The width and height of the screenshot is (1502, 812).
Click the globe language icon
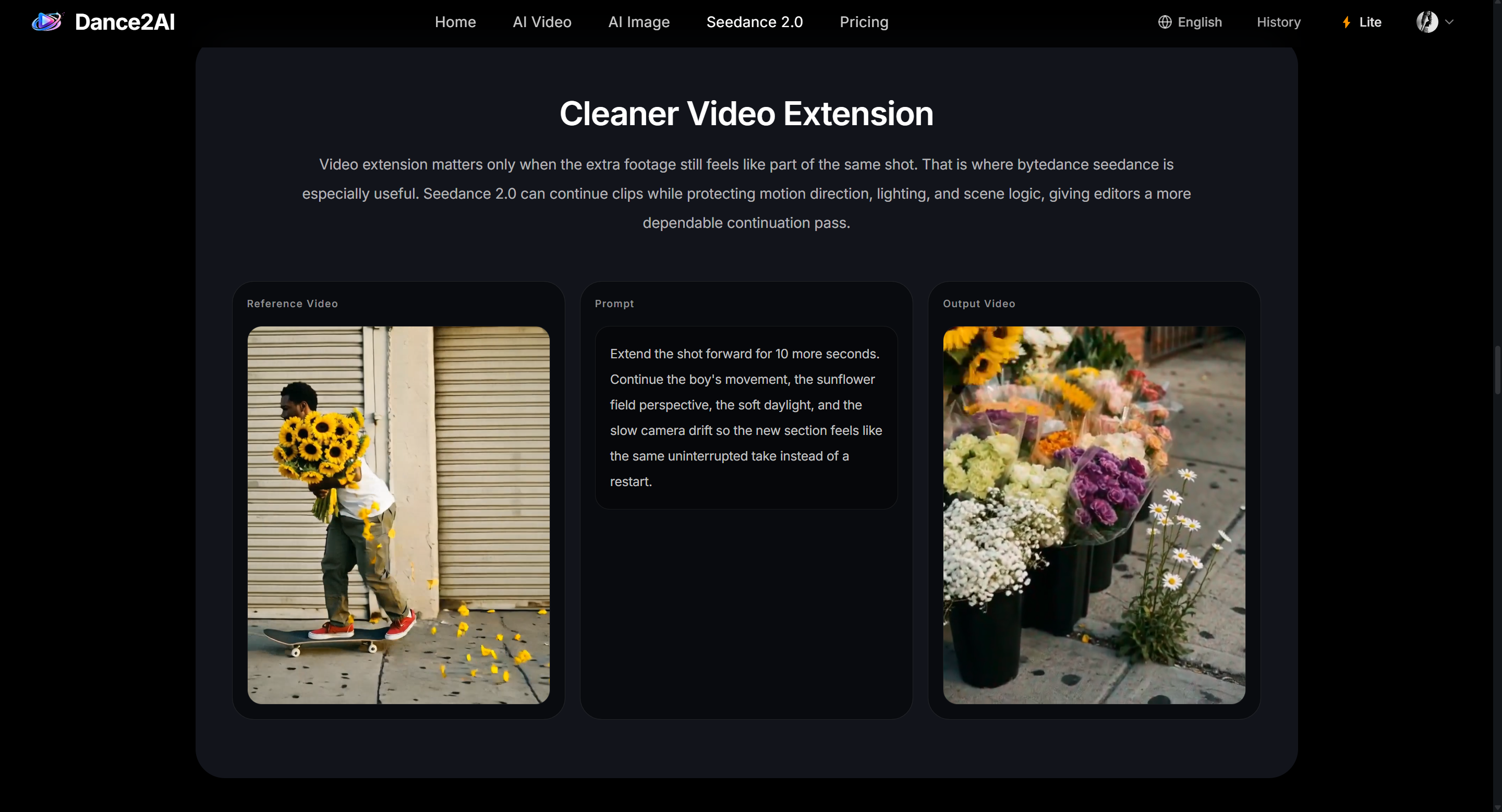(1165, 22)
